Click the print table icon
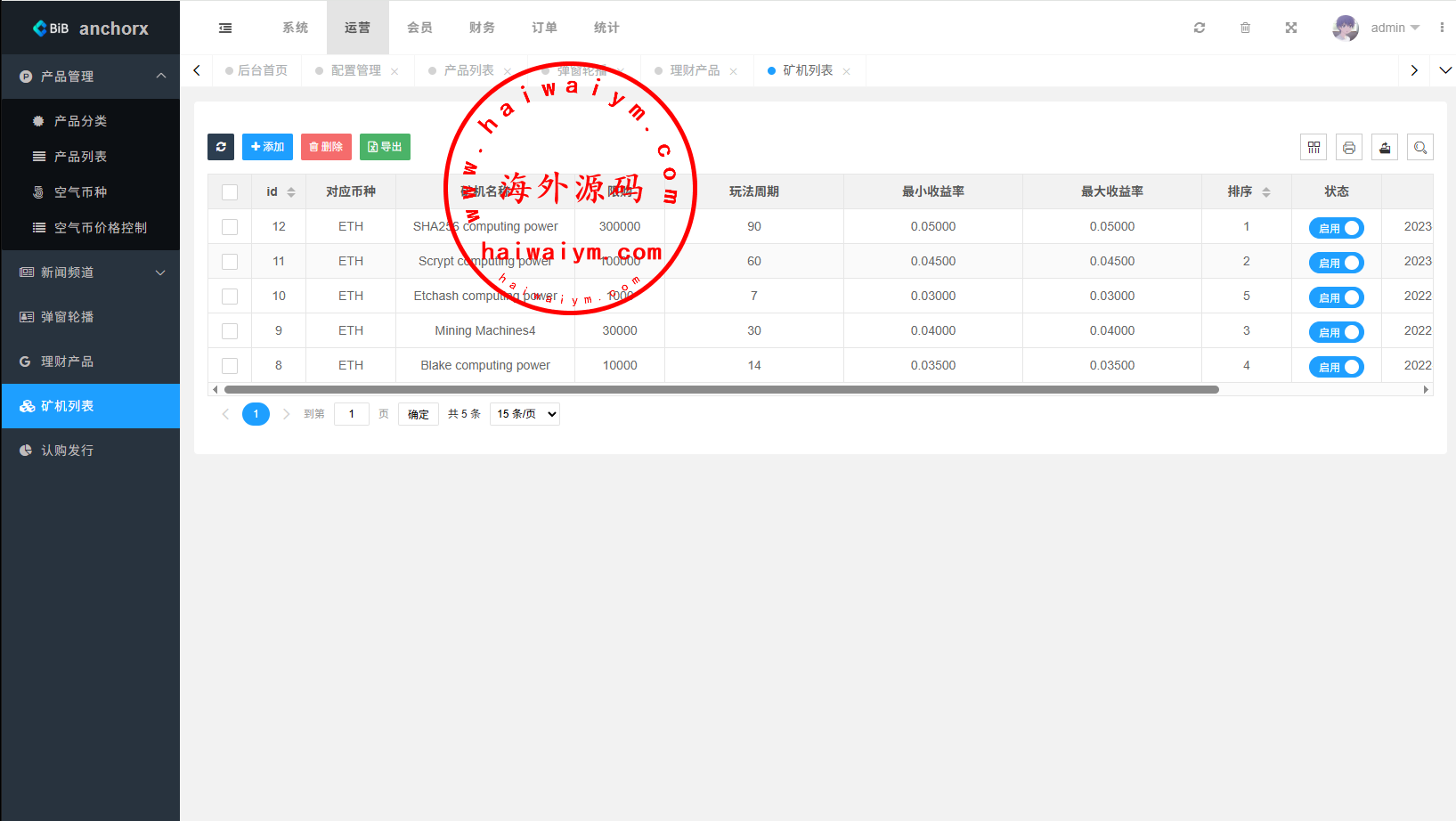 click(x=1349, y=148)
